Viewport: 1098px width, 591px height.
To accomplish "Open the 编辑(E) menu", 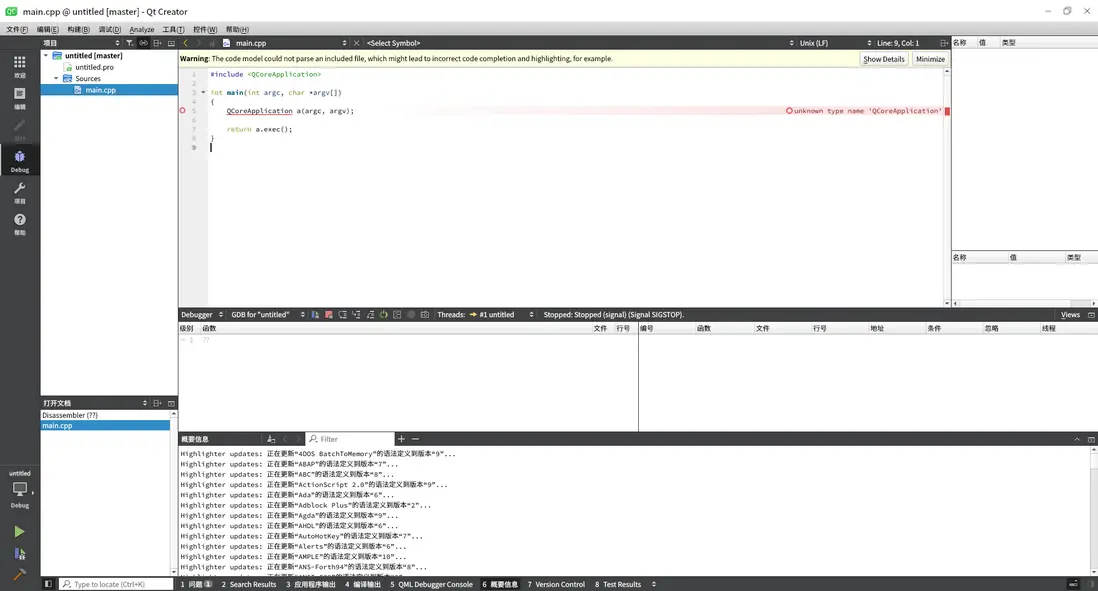I will tap(48, 29).
